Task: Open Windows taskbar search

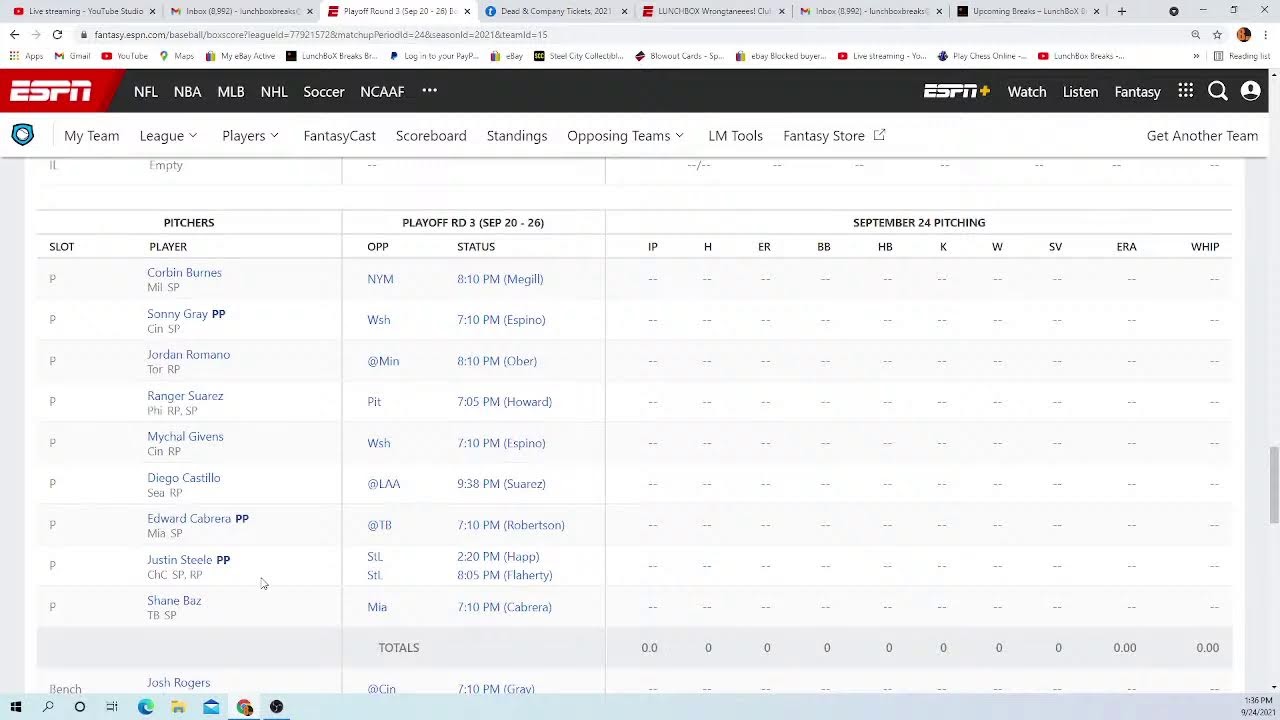Action: (x=48, y=707)
